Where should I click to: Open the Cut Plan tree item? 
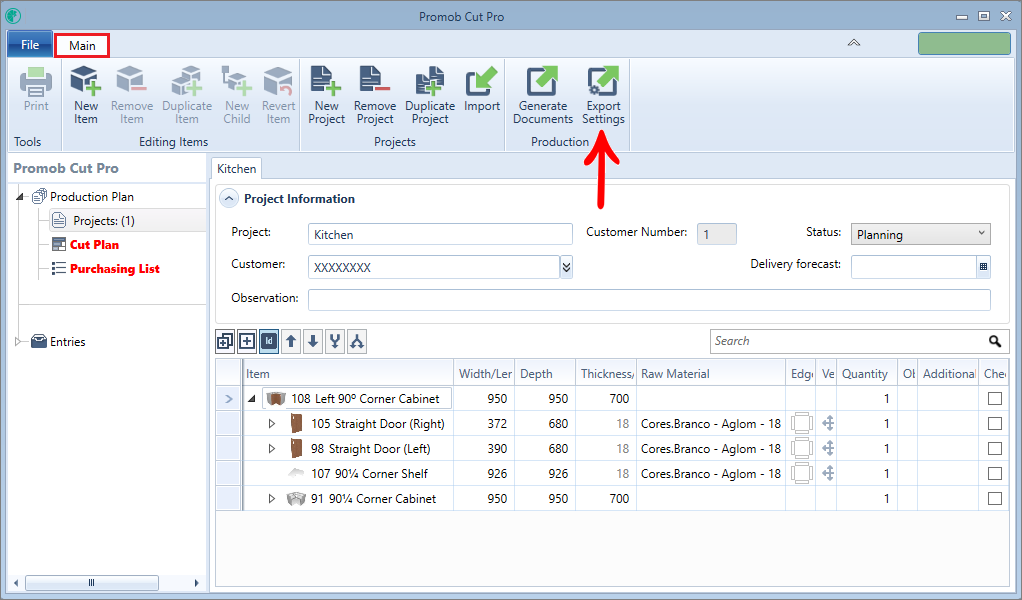click(x=94, y=245)
